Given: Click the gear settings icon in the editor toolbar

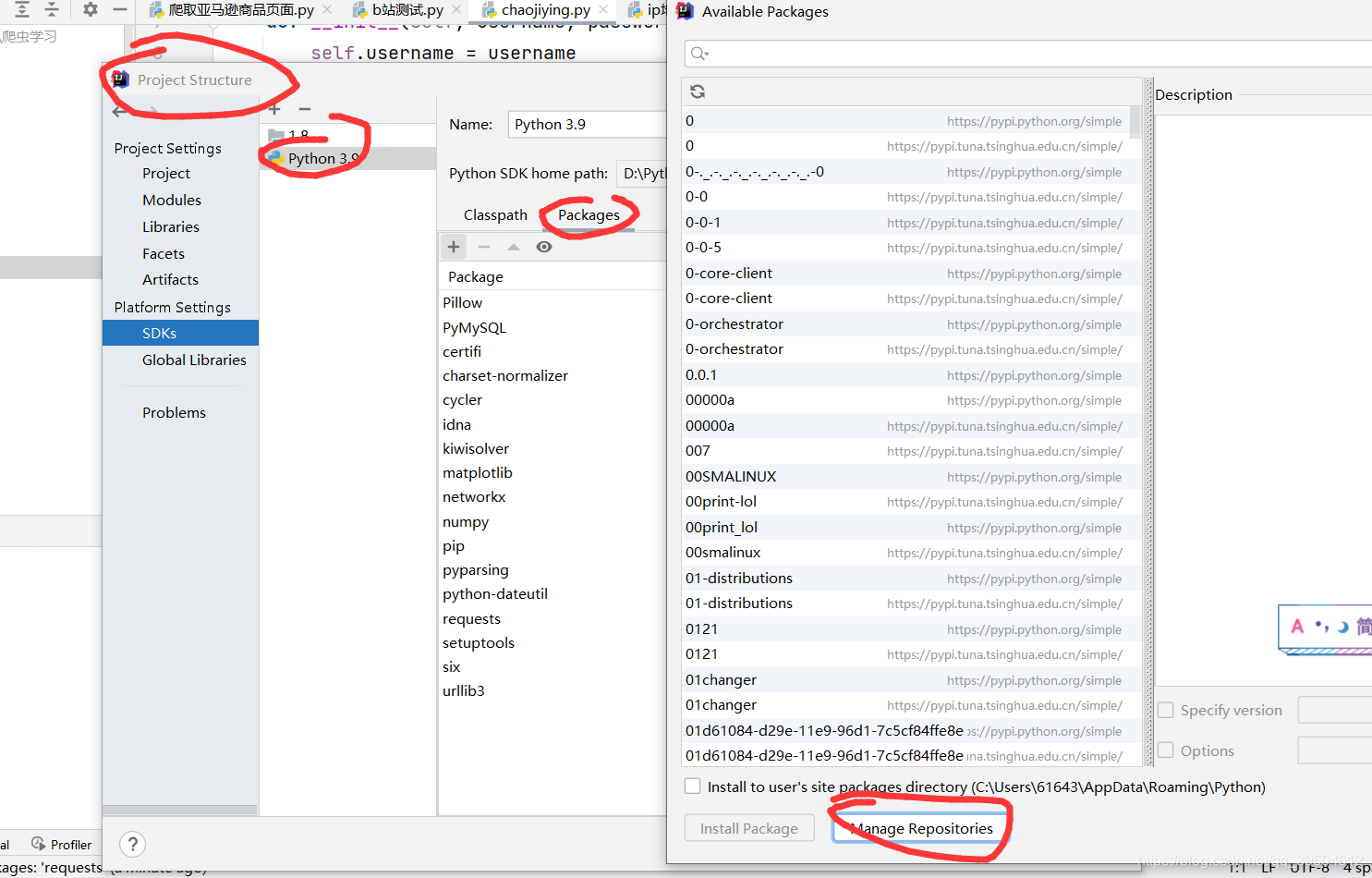Looking at the screenshot, I should coord(90,9).
